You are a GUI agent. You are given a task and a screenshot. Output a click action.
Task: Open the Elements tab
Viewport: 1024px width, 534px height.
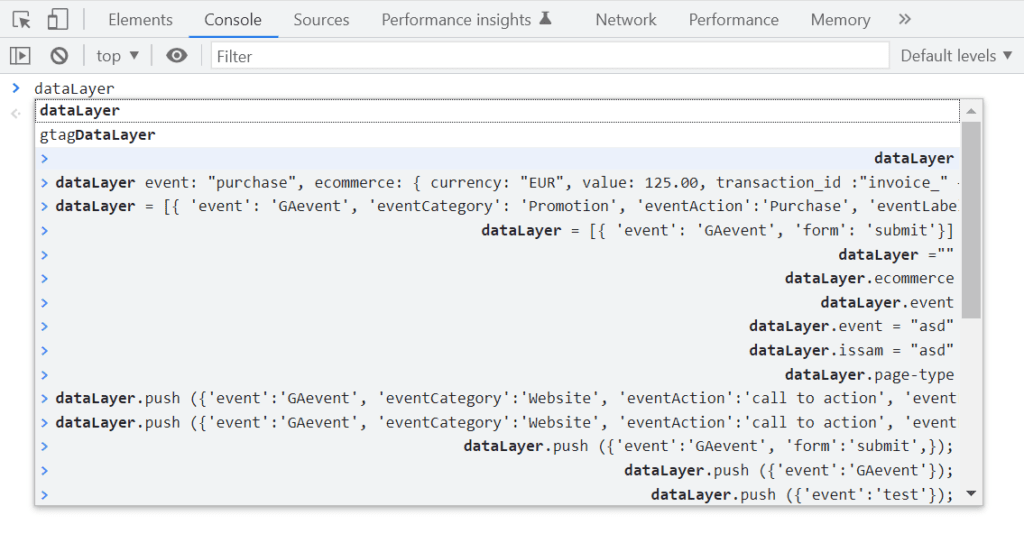click(140, 20)
